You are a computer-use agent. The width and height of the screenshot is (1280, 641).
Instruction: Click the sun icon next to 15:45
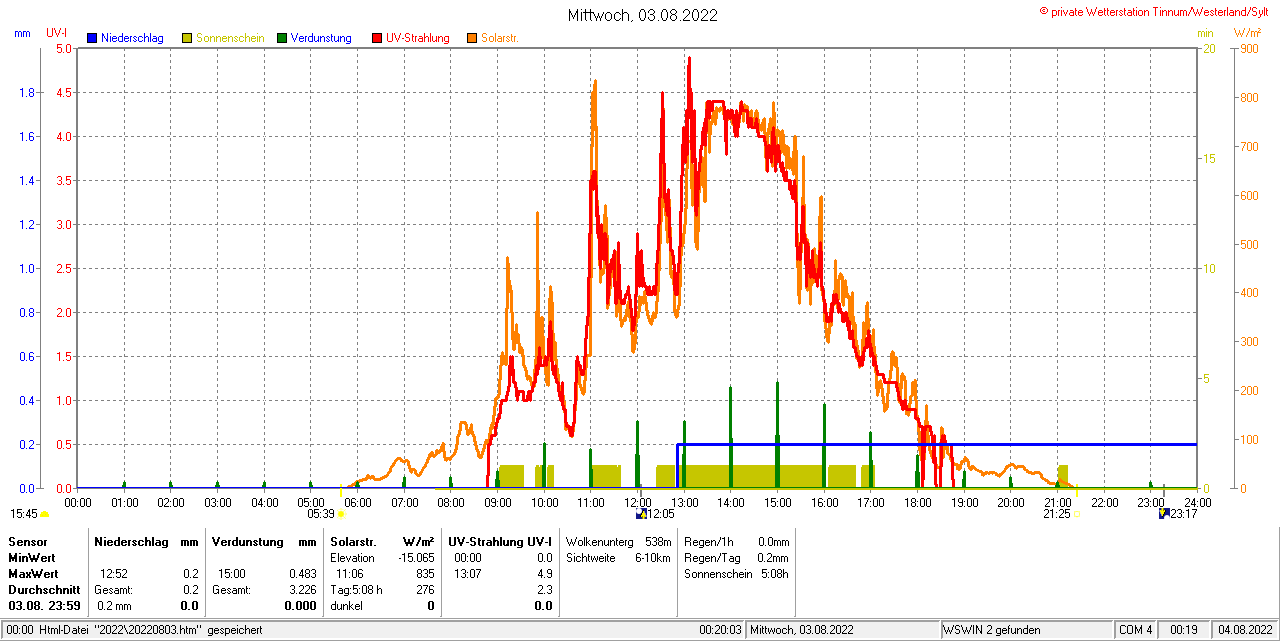[x=44, y=514]
